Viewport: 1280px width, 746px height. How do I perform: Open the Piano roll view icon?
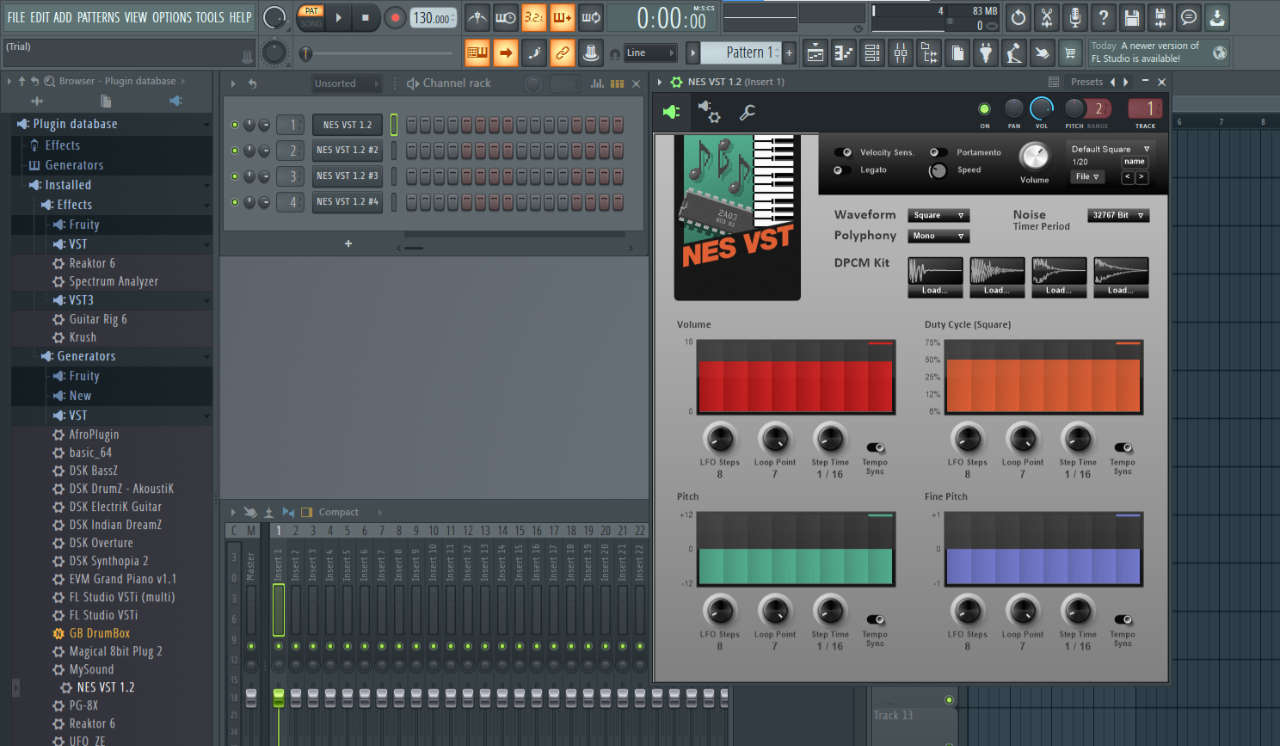(843, 53)
